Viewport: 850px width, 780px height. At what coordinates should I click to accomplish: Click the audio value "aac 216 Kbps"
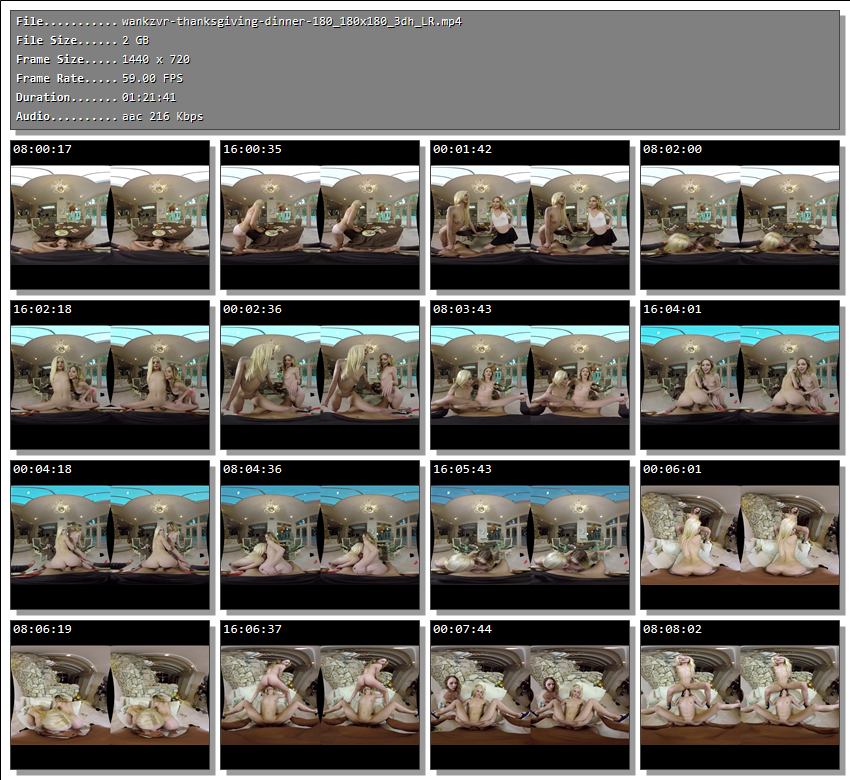coord(163,117)
